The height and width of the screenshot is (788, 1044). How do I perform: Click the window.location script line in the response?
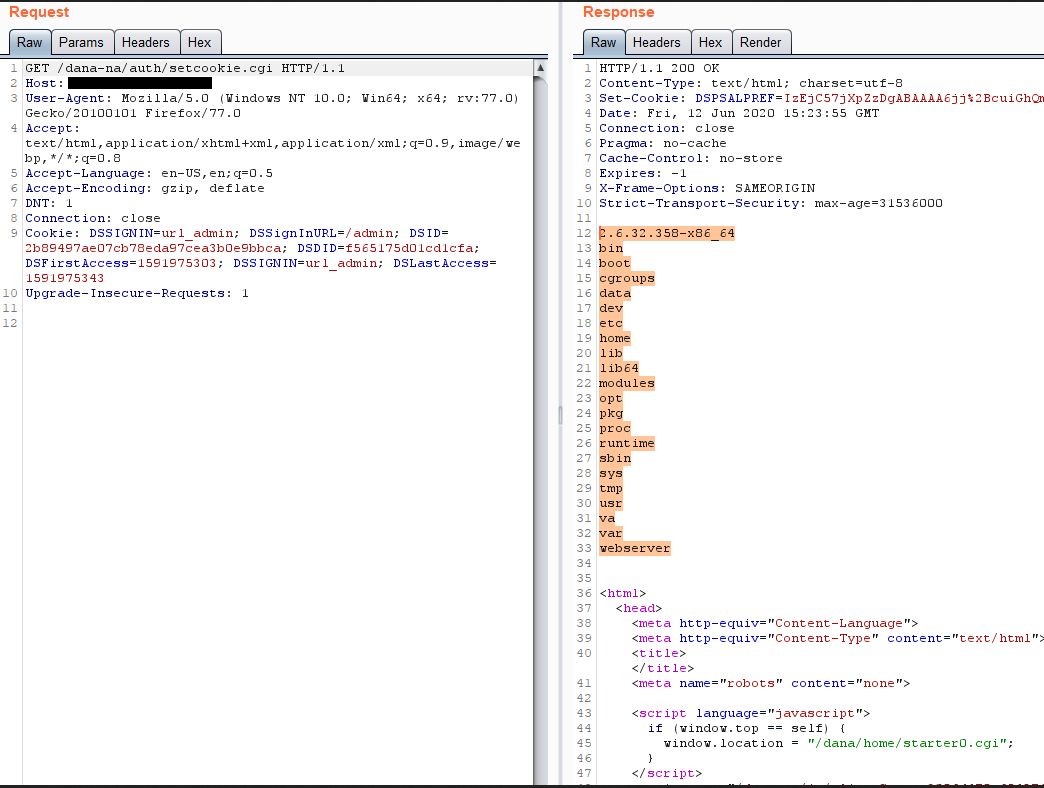[x=838, y=743]
